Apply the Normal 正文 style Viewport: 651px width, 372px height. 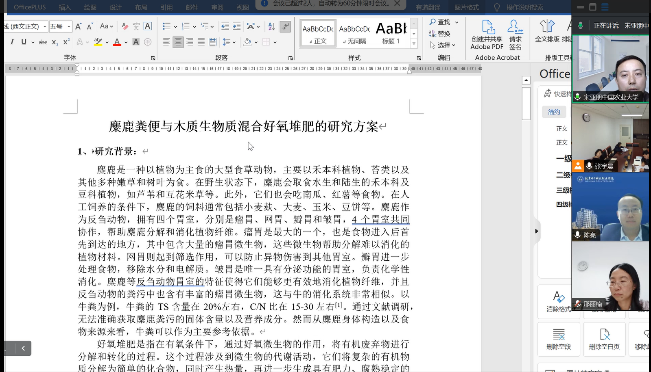[318, 33]
